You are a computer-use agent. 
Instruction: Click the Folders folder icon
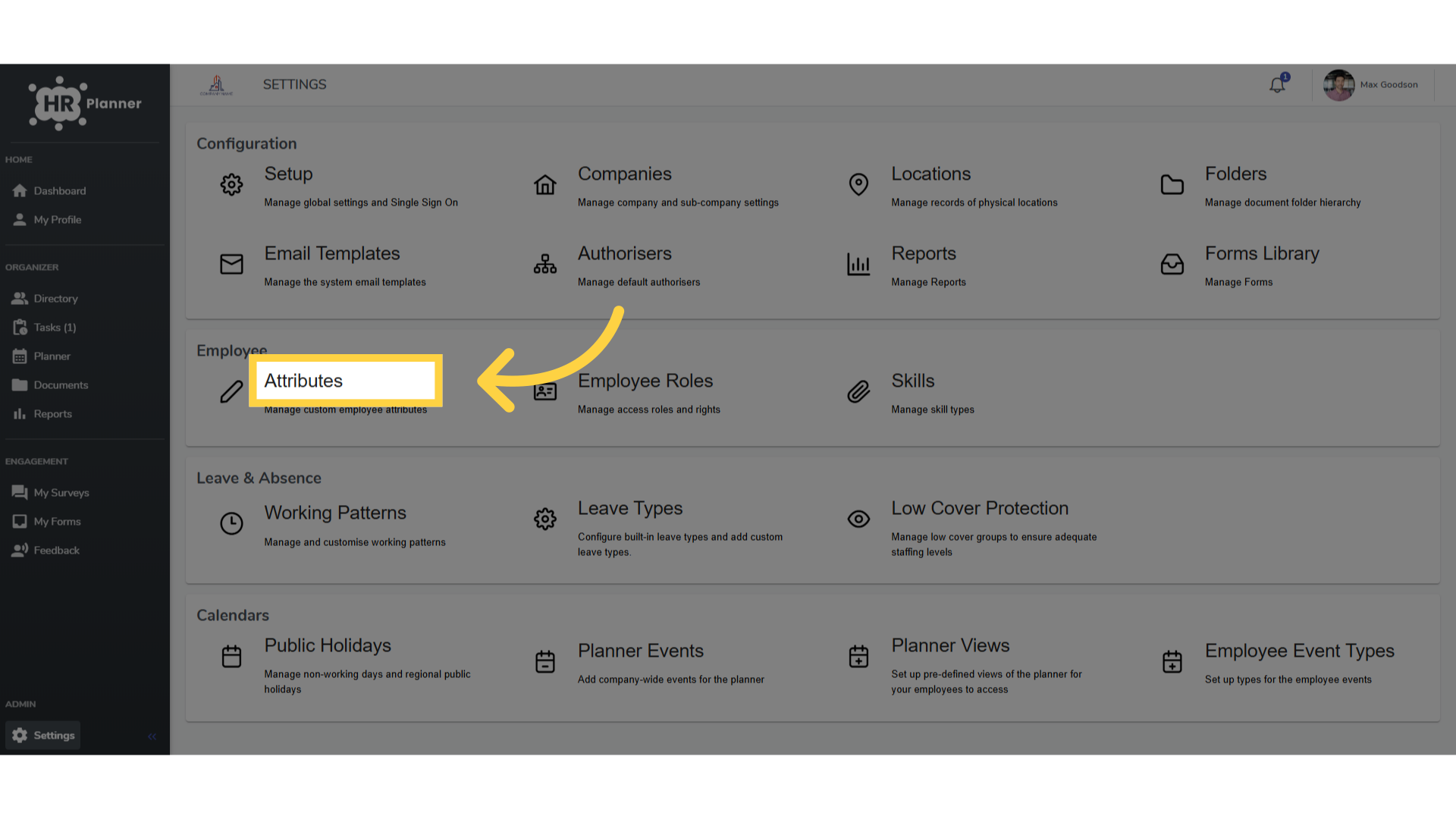coord(1172,184)
